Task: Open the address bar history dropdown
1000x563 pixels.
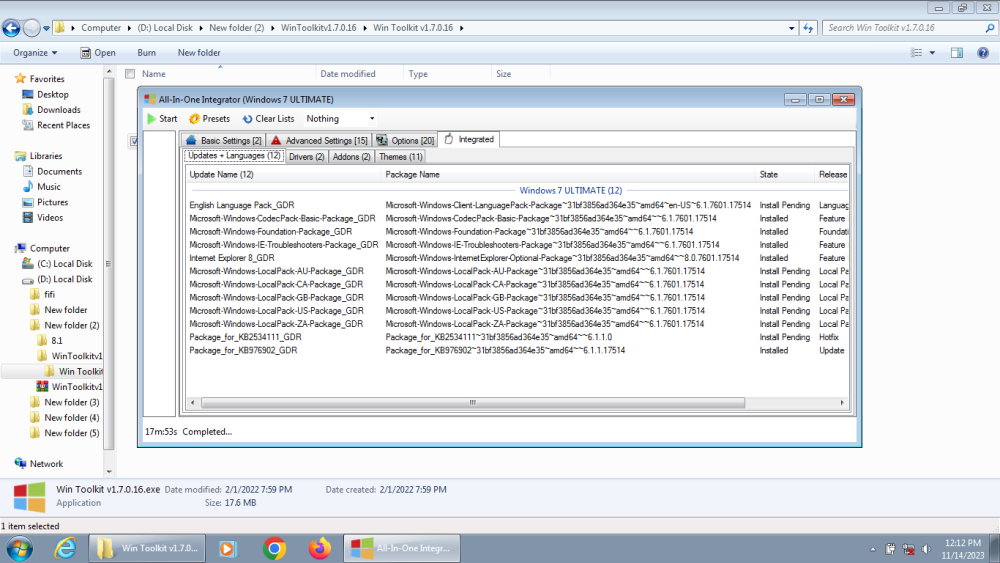Action: click(791, 28)
